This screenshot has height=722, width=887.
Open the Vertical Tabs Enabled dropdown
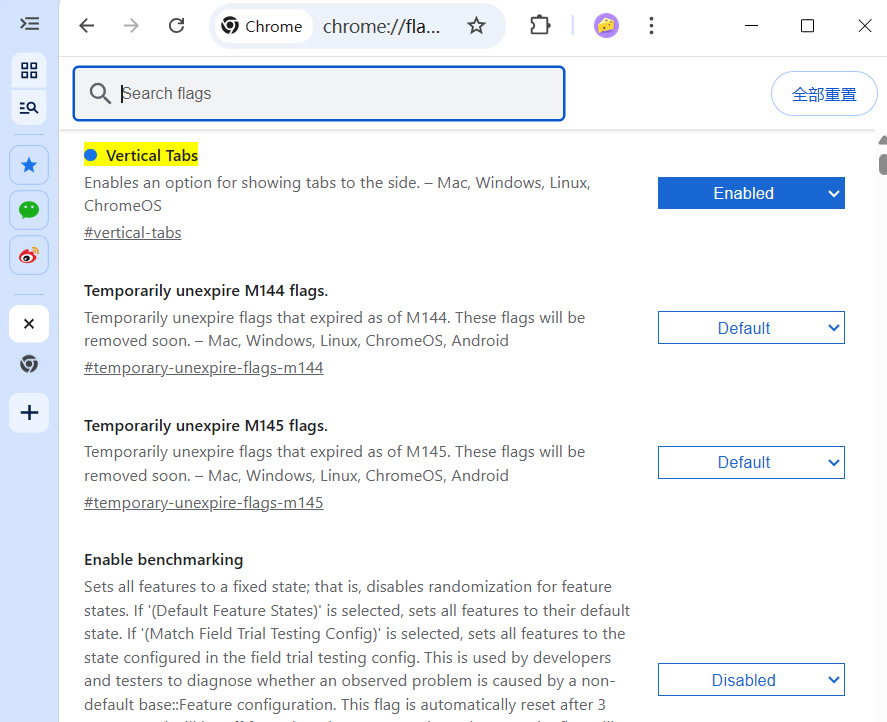[x=751, y=193]
